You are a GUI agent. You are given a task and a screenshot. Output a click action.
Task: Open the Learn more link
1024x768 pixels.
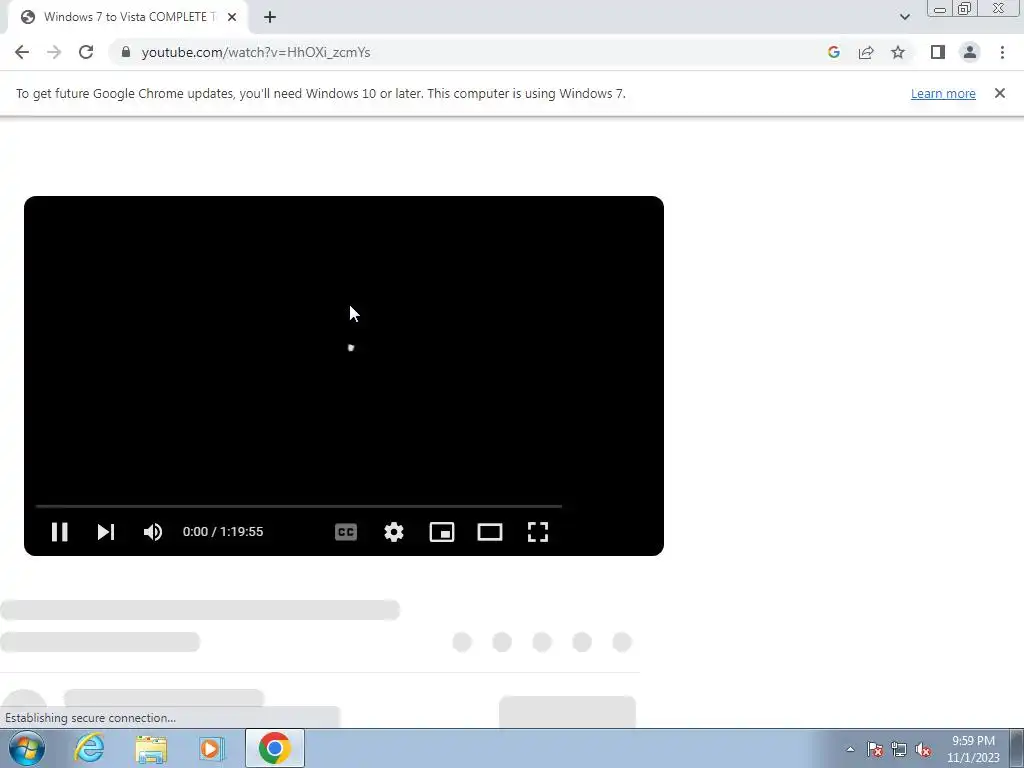pyautogui.click(x=943, y=93)
